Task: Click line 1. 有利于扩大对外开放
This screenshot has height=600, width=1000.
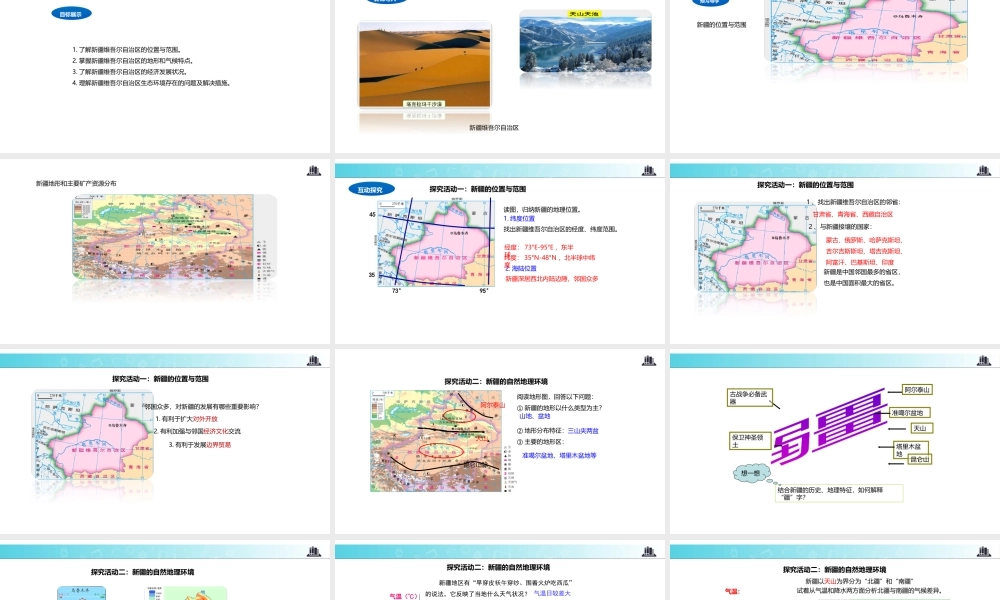Action: click(x=187, y=419)
